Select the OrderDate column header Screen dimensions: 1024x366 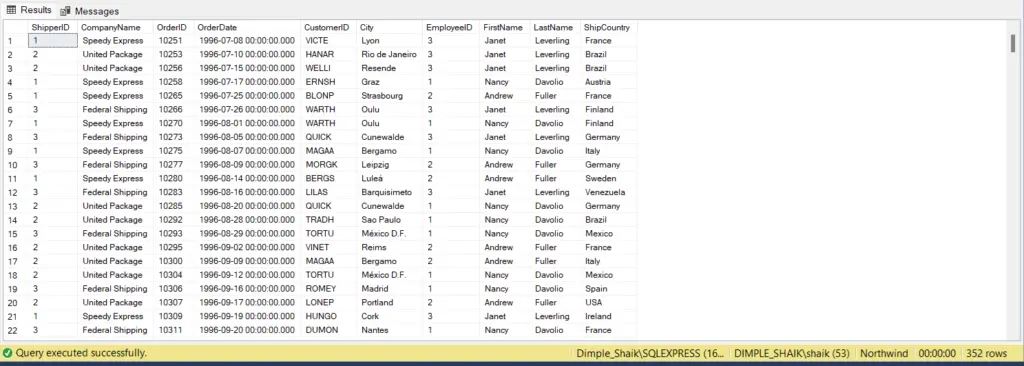[x=247, y=27]
